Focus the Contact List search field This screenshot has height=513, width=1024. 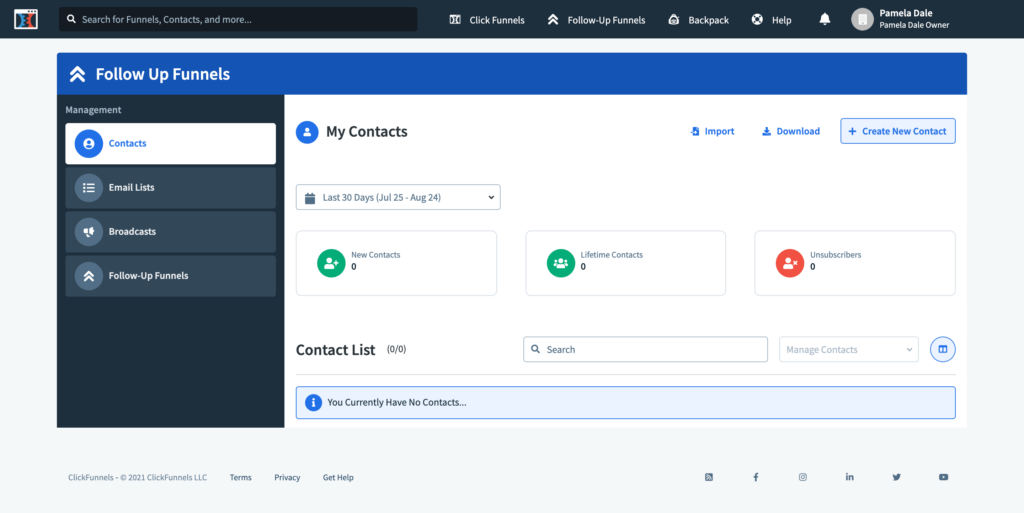645,349
